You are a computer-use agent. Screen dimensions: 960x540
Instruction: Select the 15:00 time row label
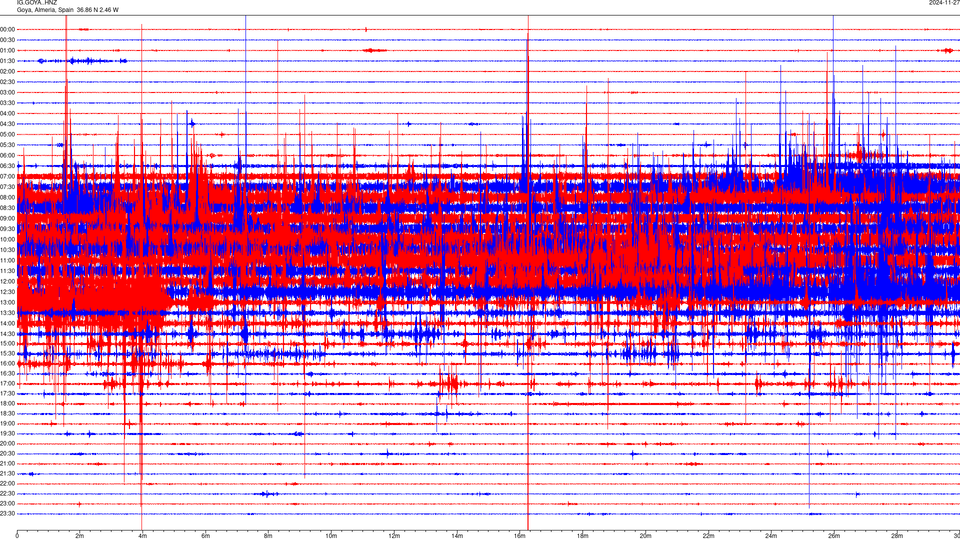tap(7, 343)
